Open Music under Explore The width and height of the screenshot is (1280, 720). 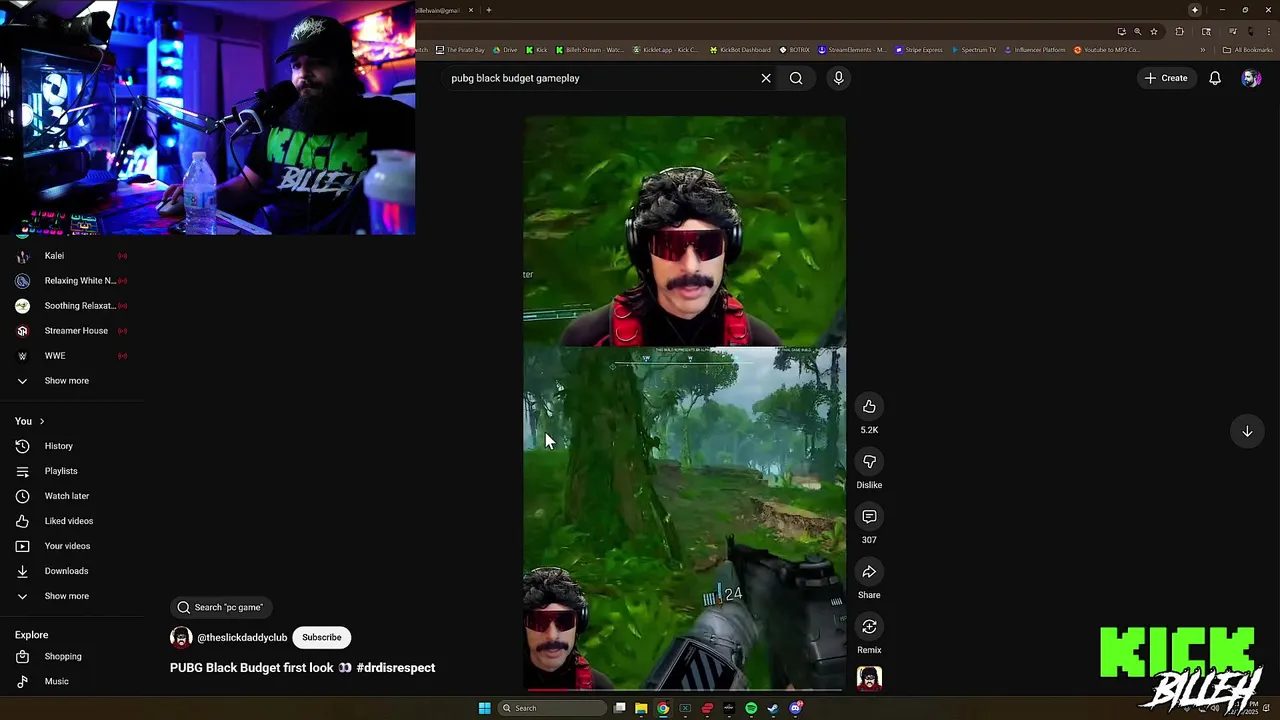(x=72, y=681)
